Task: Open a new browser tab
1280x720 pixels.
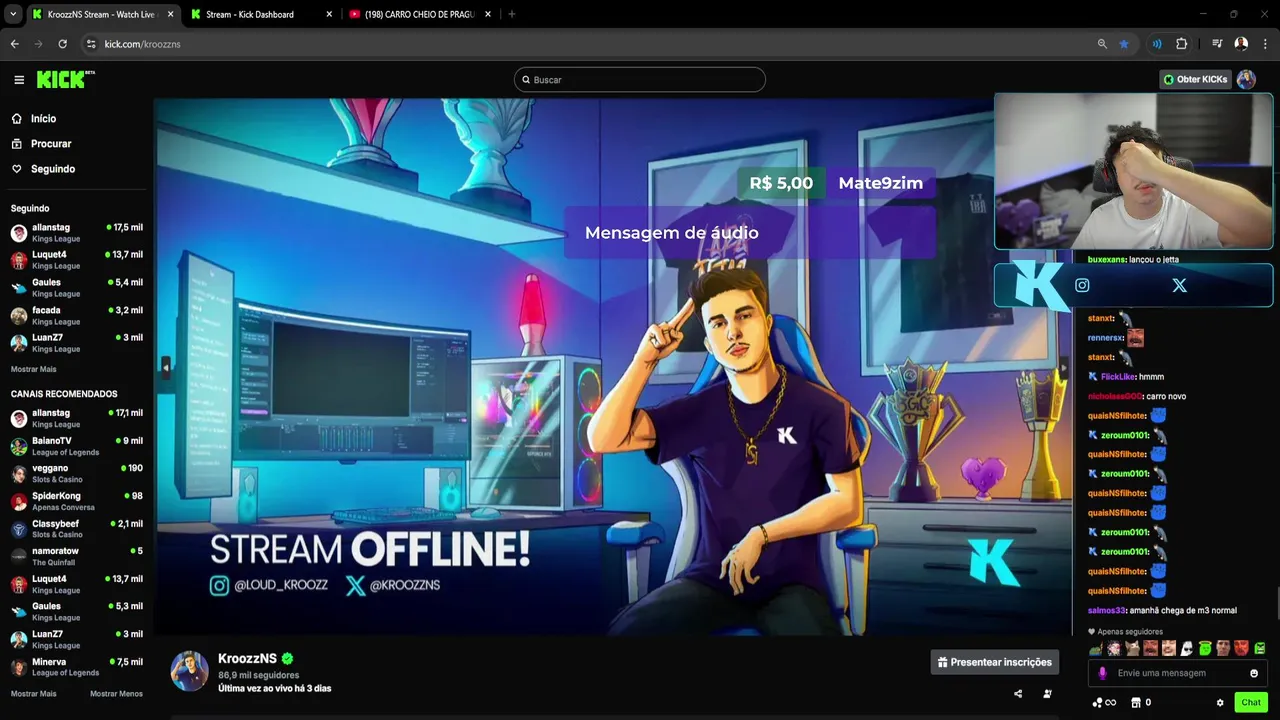Action: click(512, 14)
